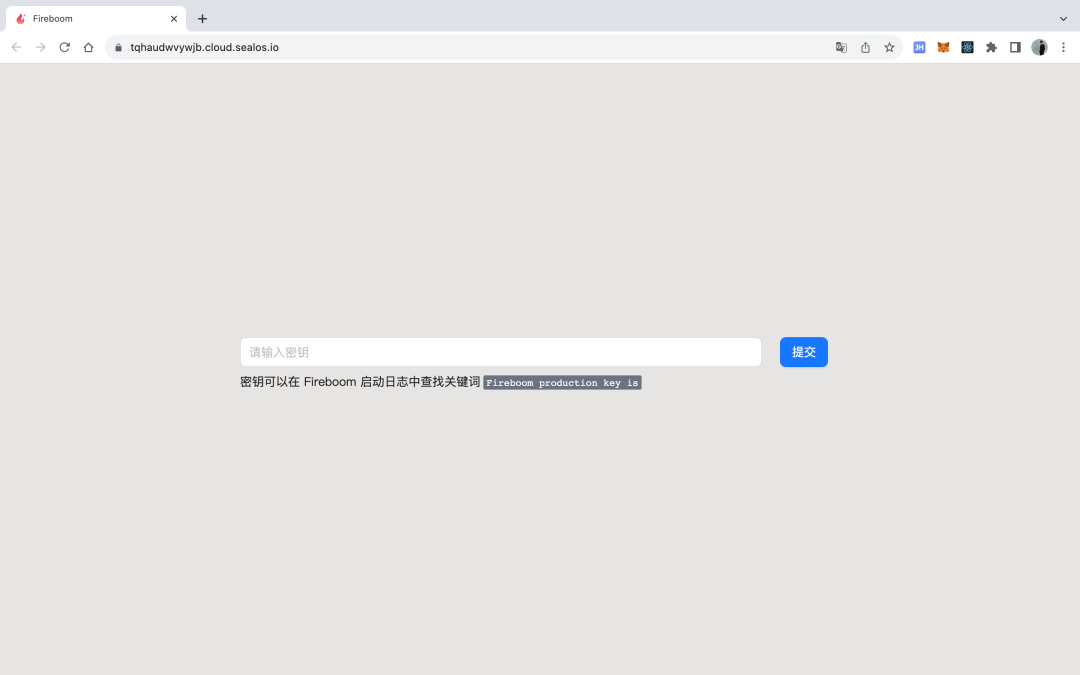The height and width of the screenshot is (675, 1080).
Task: Close the Fireboom tab
Action: click(174, 19)
